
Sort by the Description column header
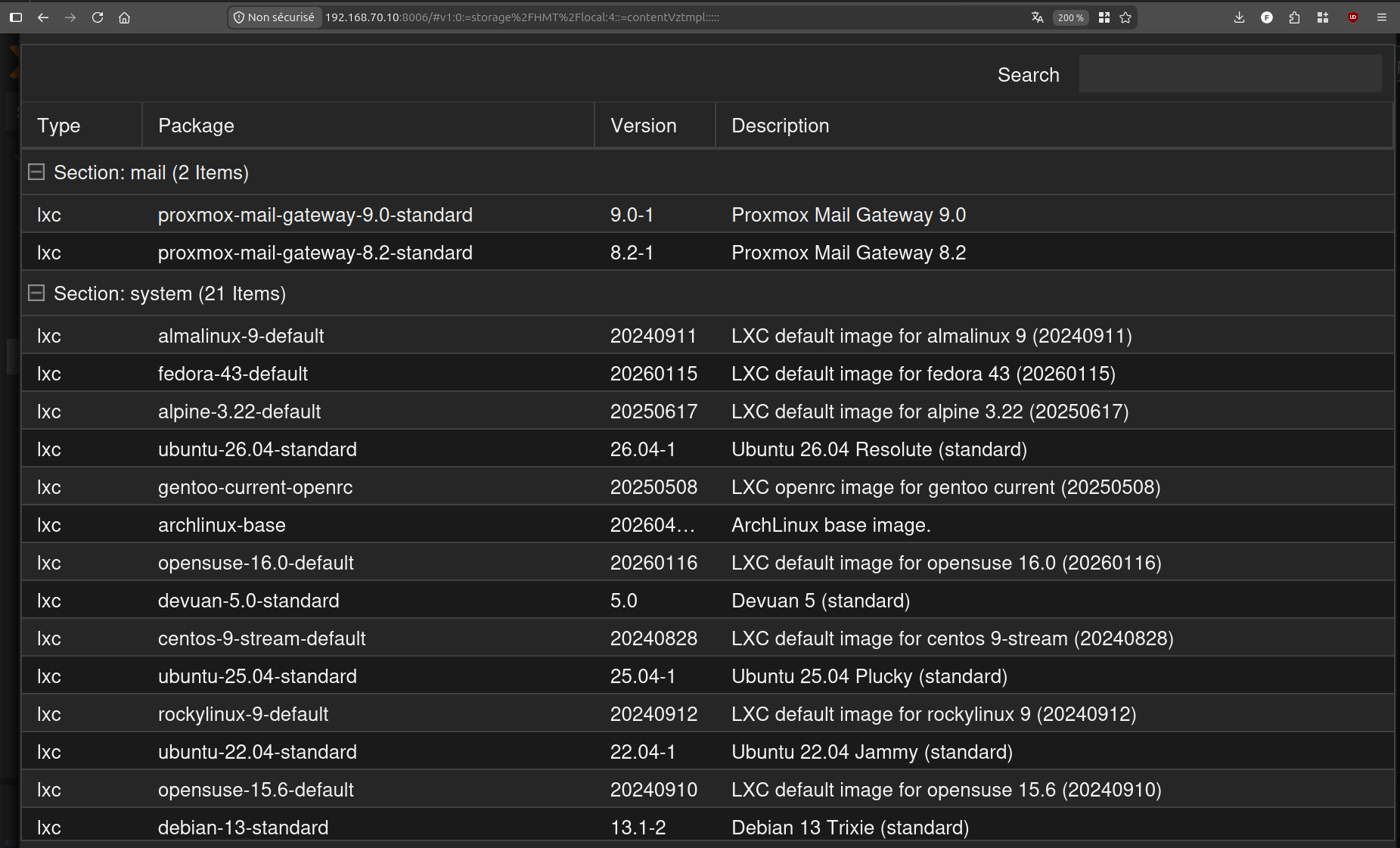coord(1054,126)
